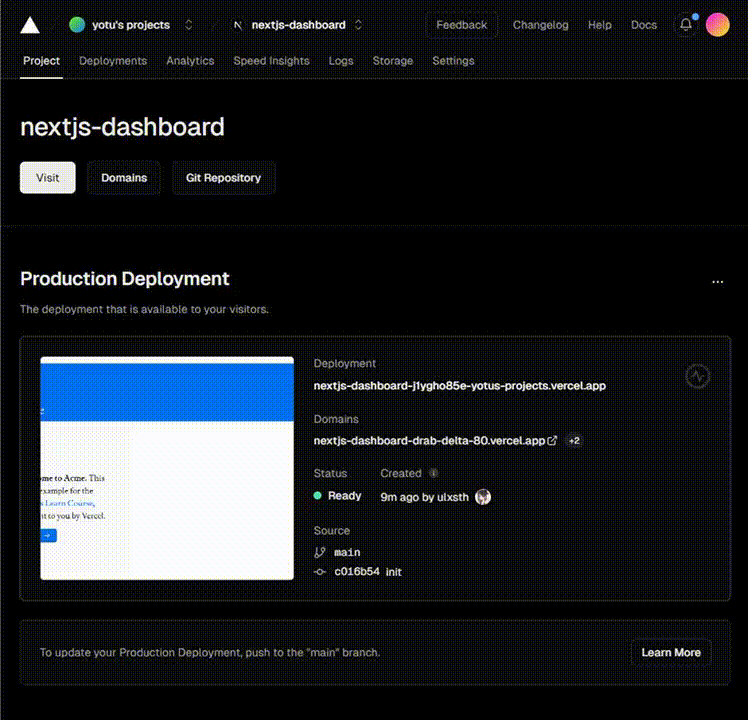Click the Visit button
Viewport: 748px width, 720px height.
click(48, 177)
